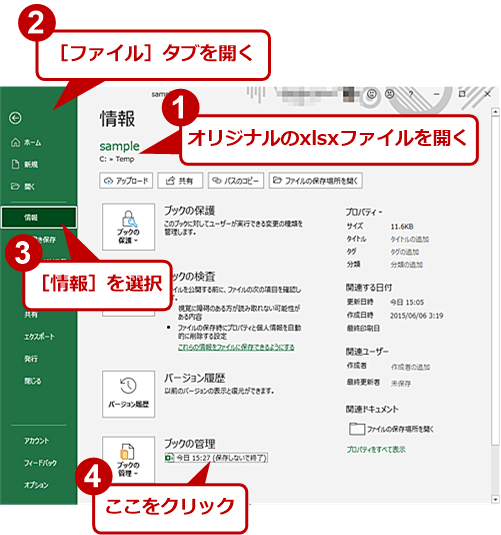
Task: Choose エクスポート (Export) in the sidebar
Action: [39, 337]
